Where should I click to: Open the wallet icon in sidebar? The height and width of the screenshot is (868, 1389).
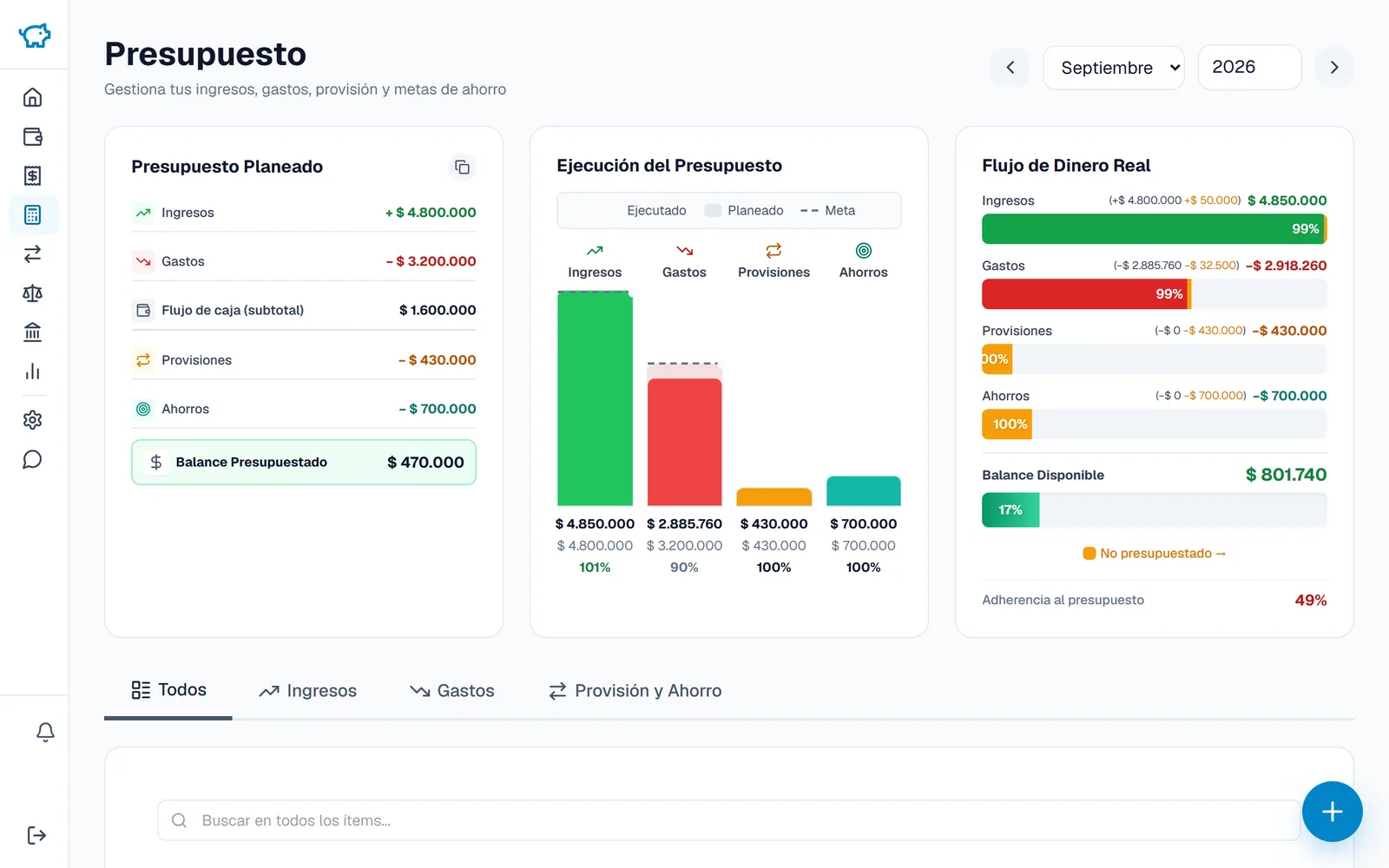pos(32,136)
